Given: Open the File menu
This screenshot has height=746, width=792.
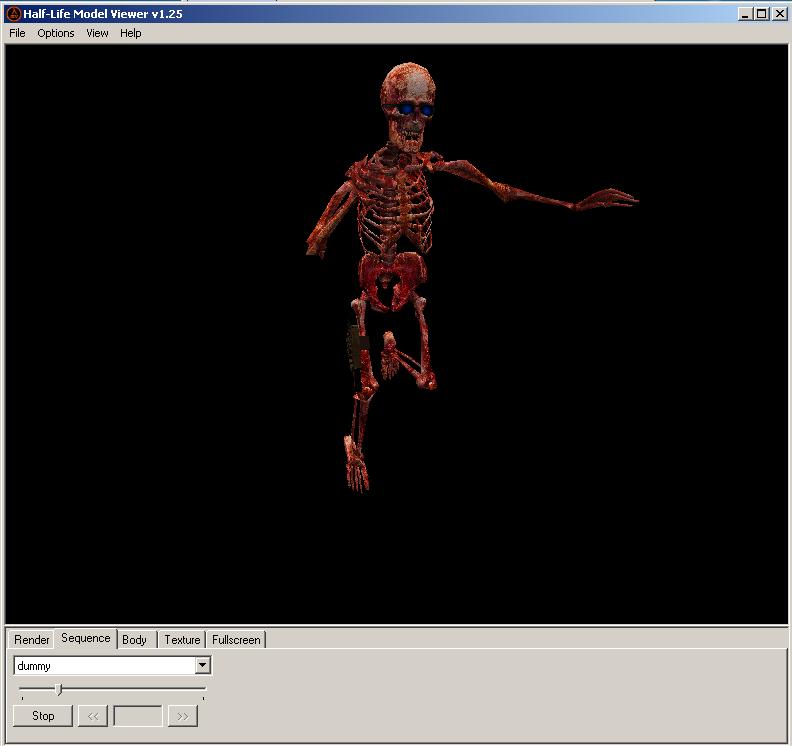Looking at the screenshot, I should click(x=17, y=33).
